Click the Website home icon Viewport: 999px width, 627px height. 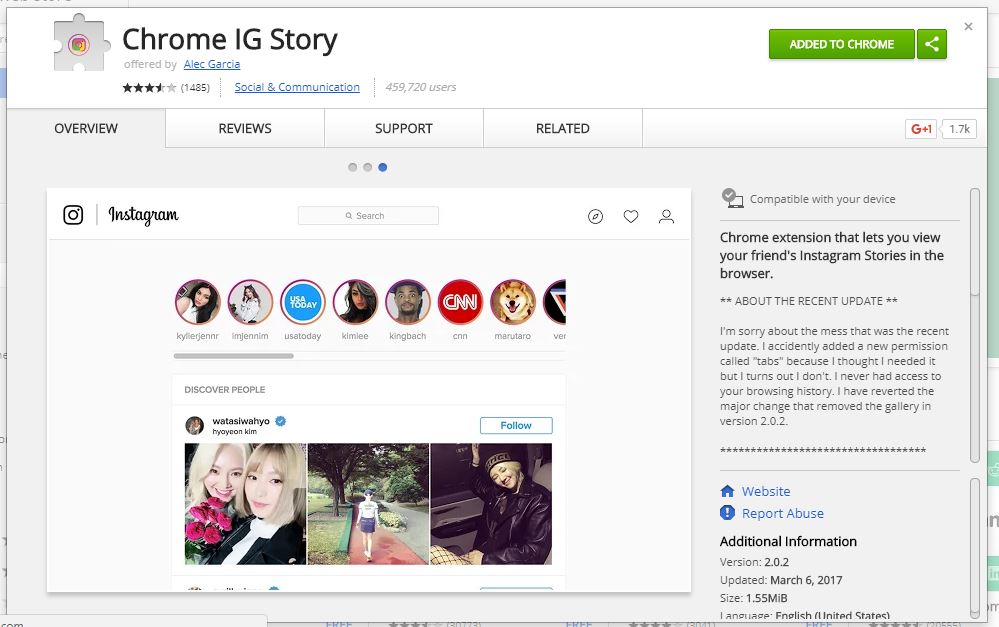tap(727, 491)
